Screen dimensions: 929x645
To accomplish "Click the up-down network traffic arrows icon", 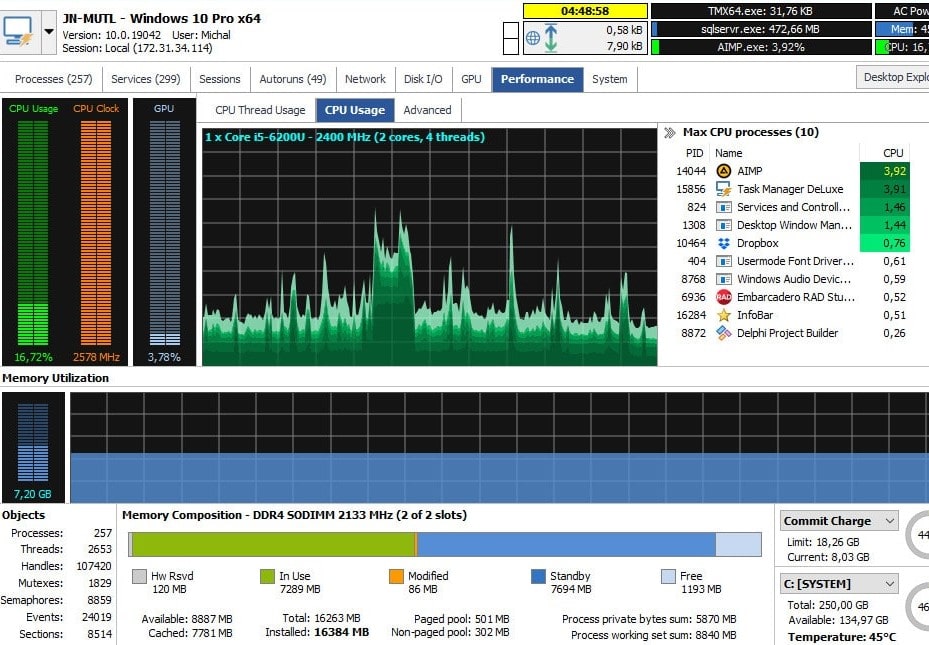I will pyautogui.click(x=551, y=38).
